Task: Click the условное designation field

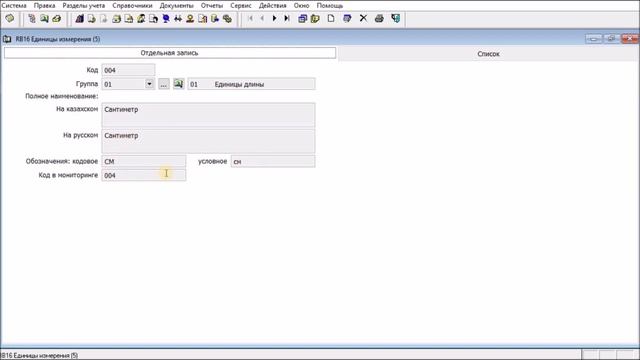Action: coord(273,161)
